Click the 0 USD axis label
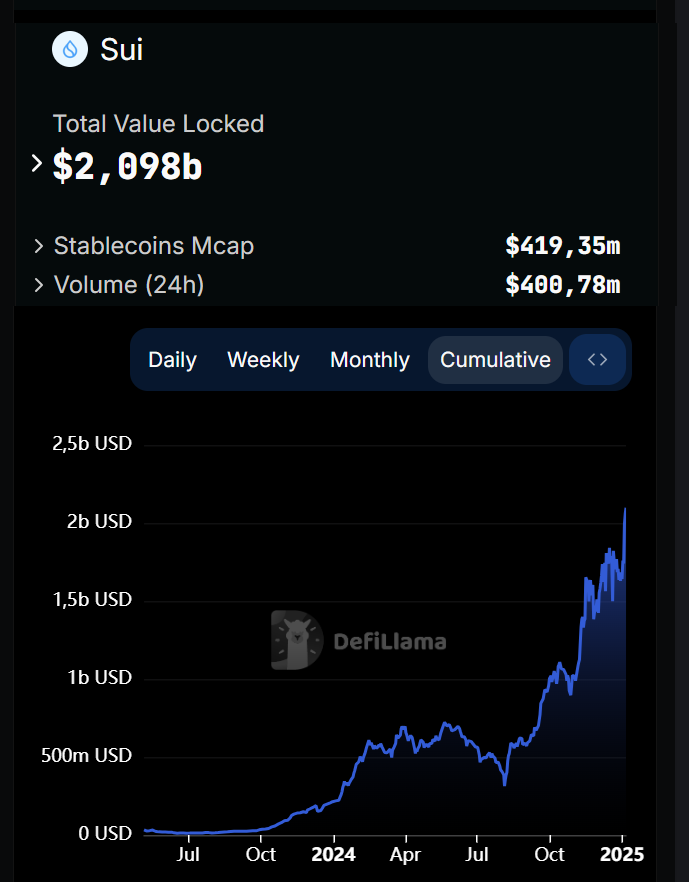Image resolution: width=689 pixels, height=882 pixels. tap(105, 833)
